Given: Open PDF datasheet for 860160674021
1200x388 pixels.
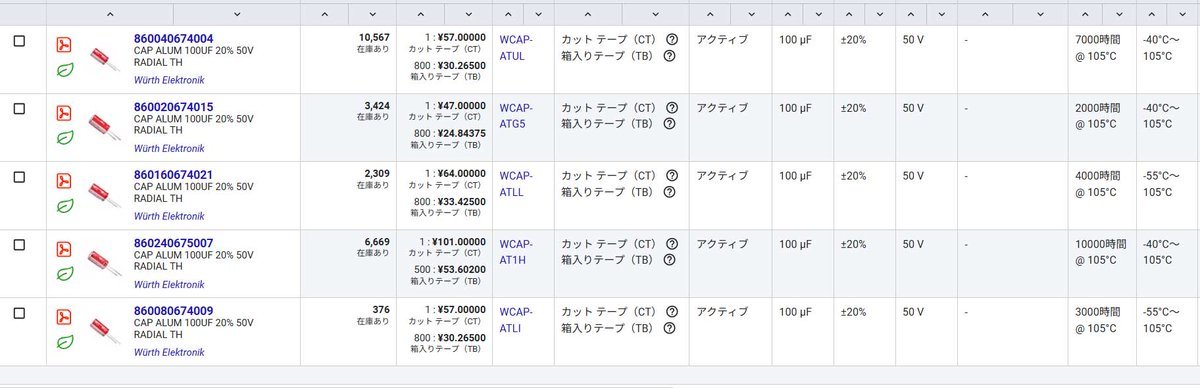Looking at the screenshot, I should coord(64,181).
